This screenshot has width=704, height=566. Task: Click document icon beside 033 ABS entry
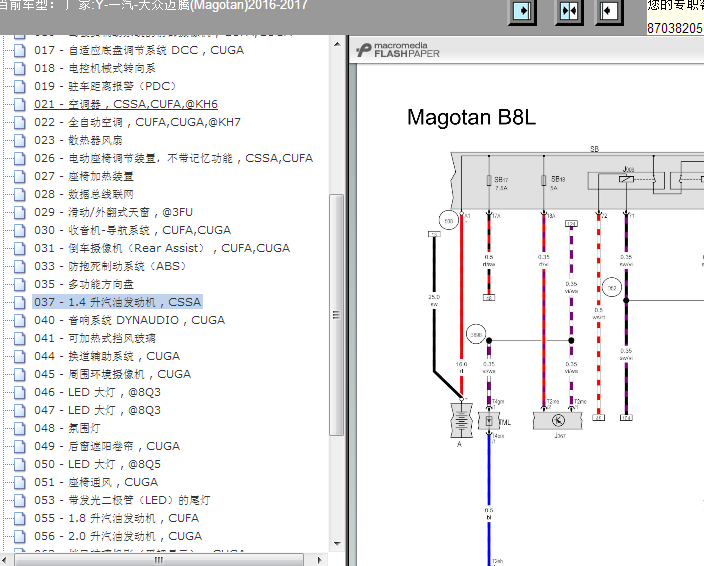click(x=19, y=266)
